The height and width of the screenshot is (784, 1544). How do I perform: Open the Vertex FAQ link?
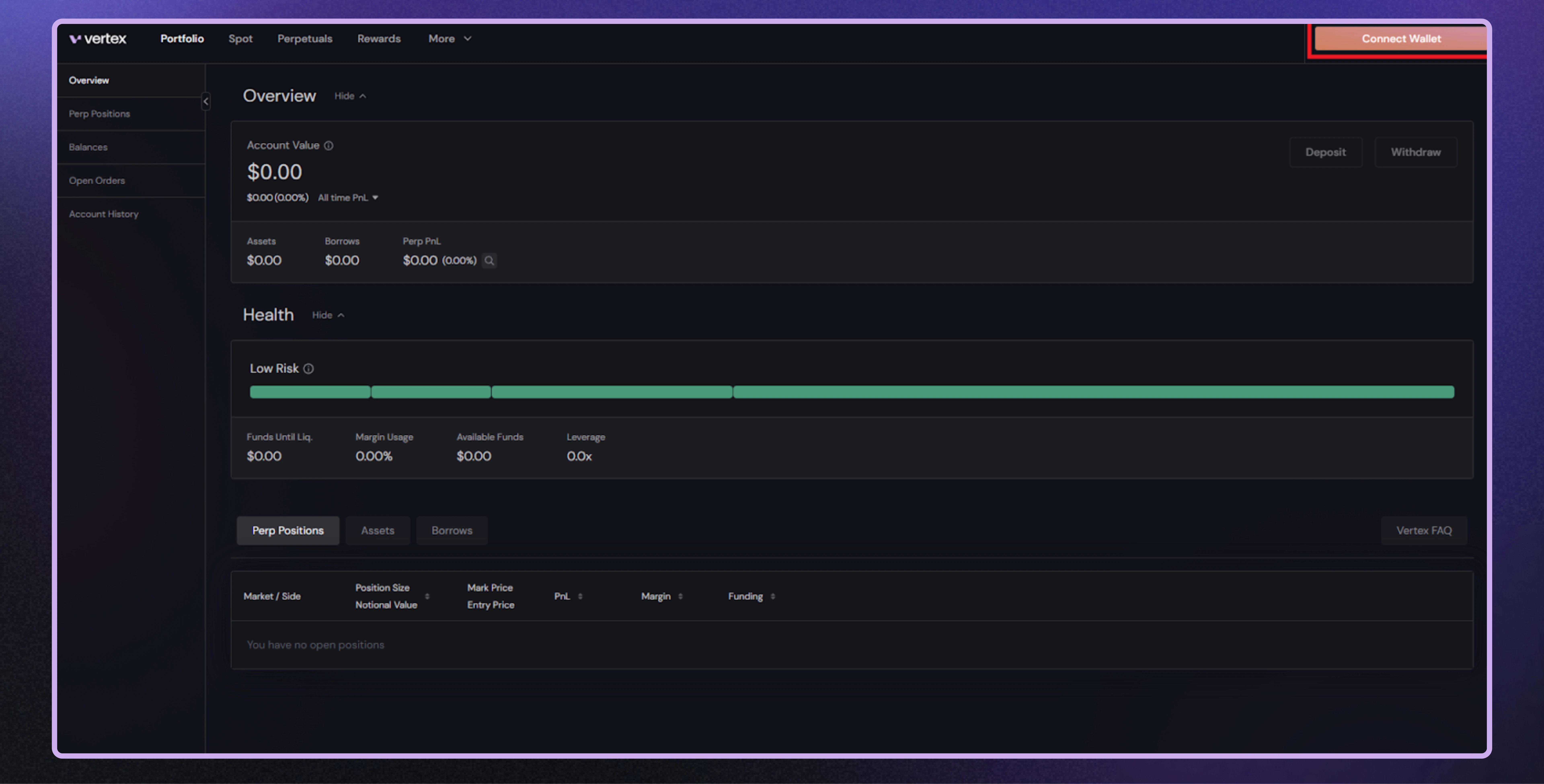pos(1424,531)
